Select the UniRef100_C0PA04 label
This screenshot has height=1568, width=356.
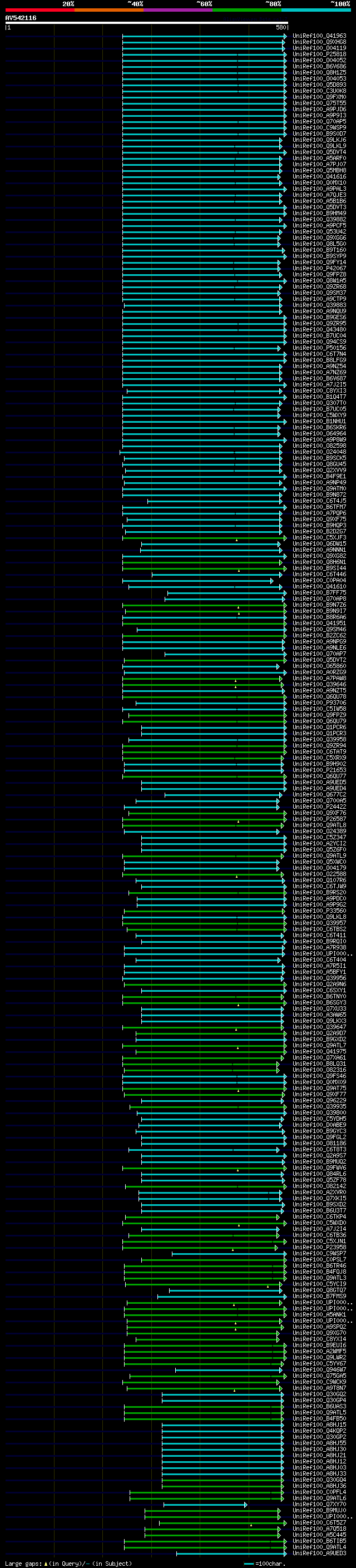point(319,580)
